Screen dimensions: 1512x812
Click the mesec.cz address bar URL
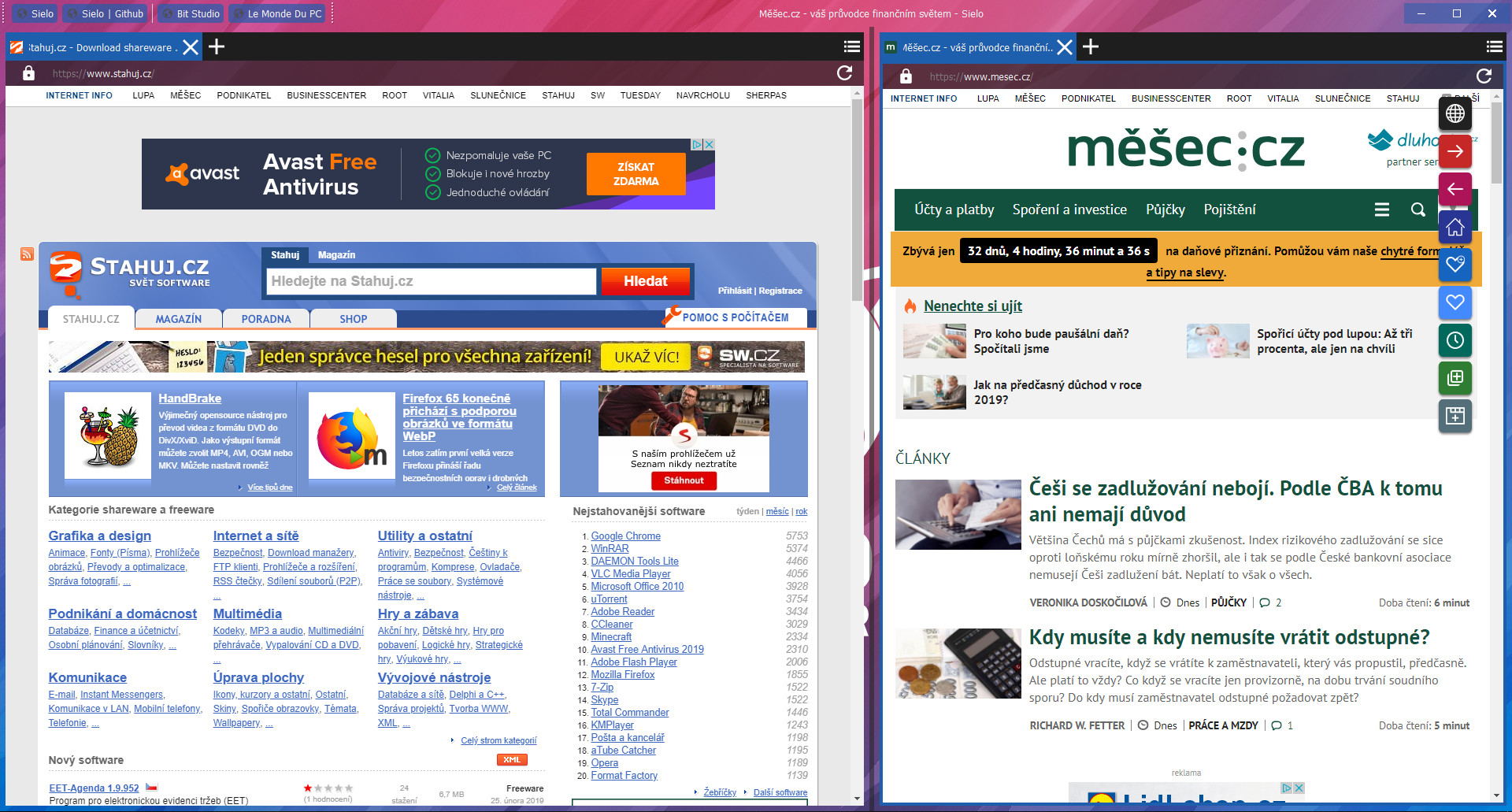(x=981, y=77)
